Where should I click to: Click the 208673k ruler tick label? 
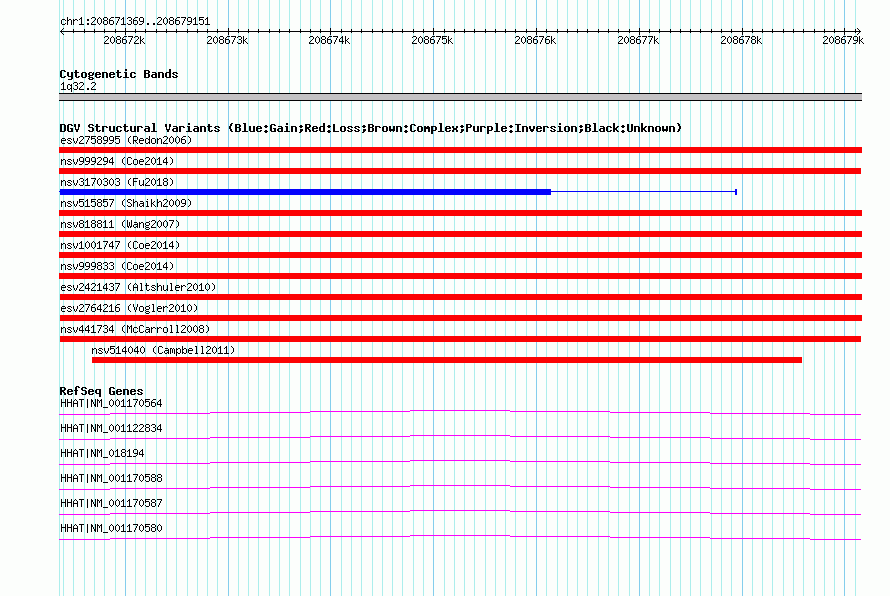[227, 40]
